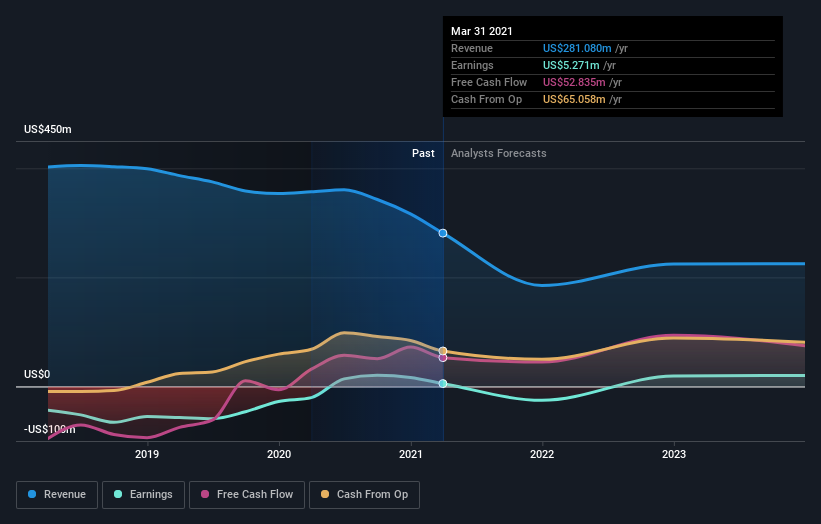This screenshot has height=524, width=821.
Task: Click the US$65.058m cash from op value
Action: click(x=574, y=99)
